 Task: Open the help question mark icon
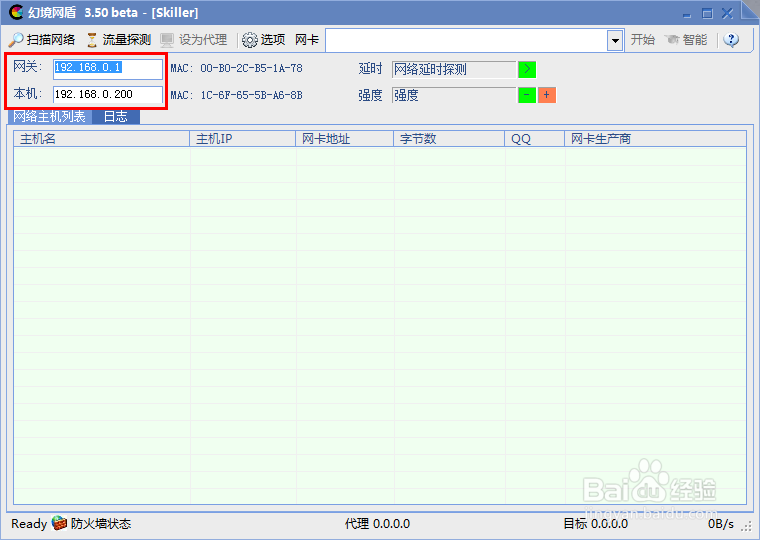click(731, 40)
